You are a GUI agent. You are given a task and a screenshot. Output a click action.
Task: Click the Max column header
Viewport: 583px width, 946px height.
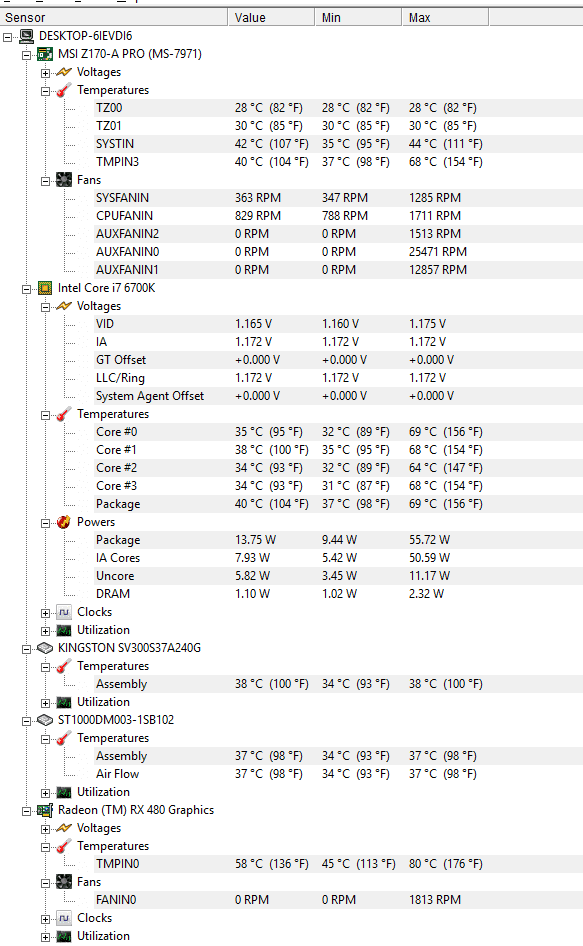click(445, 17)
